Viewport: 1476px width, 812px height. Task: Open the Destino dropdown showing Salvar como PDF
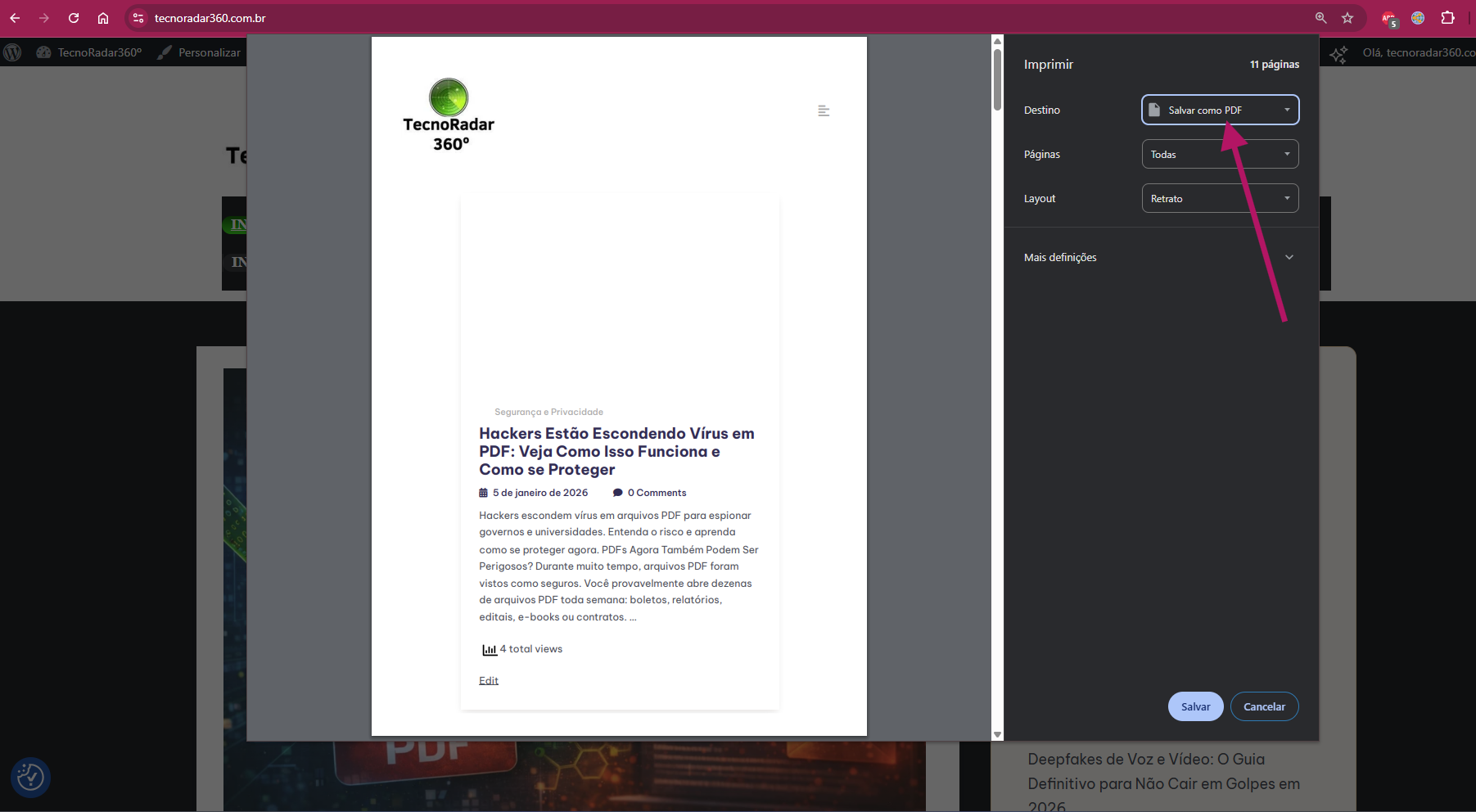pyautogui.click(x=1220, y=110)
